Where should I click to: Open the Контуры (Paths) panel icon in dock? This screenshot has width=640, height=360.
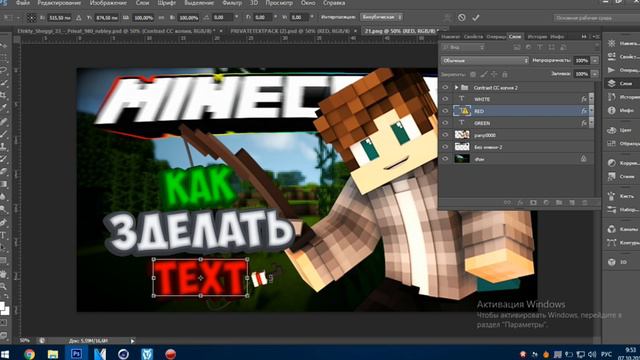tap(611, 243)
